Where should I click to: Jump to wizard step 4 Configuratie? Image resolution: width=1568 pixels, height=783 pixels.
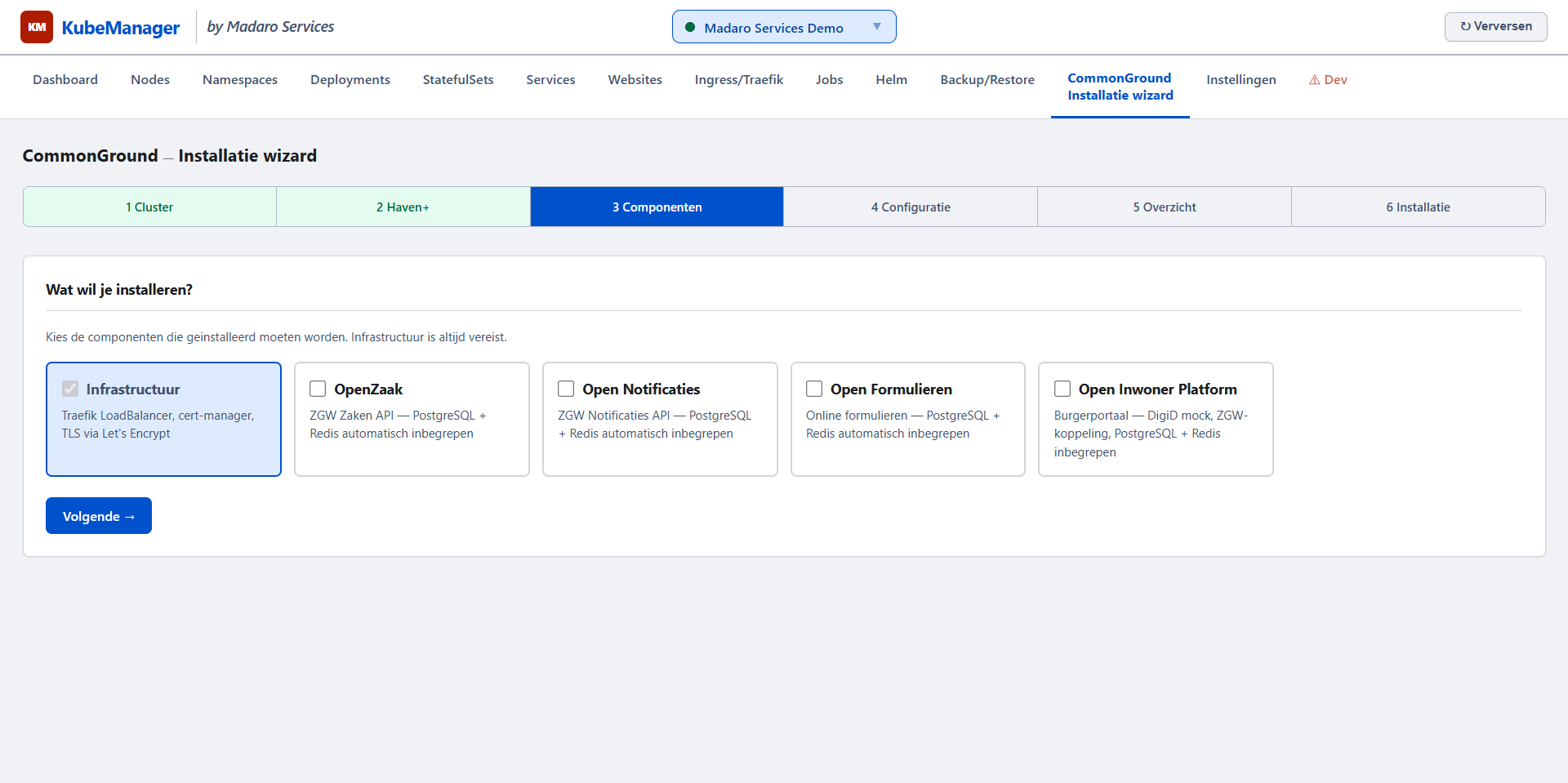click(911, 207)
